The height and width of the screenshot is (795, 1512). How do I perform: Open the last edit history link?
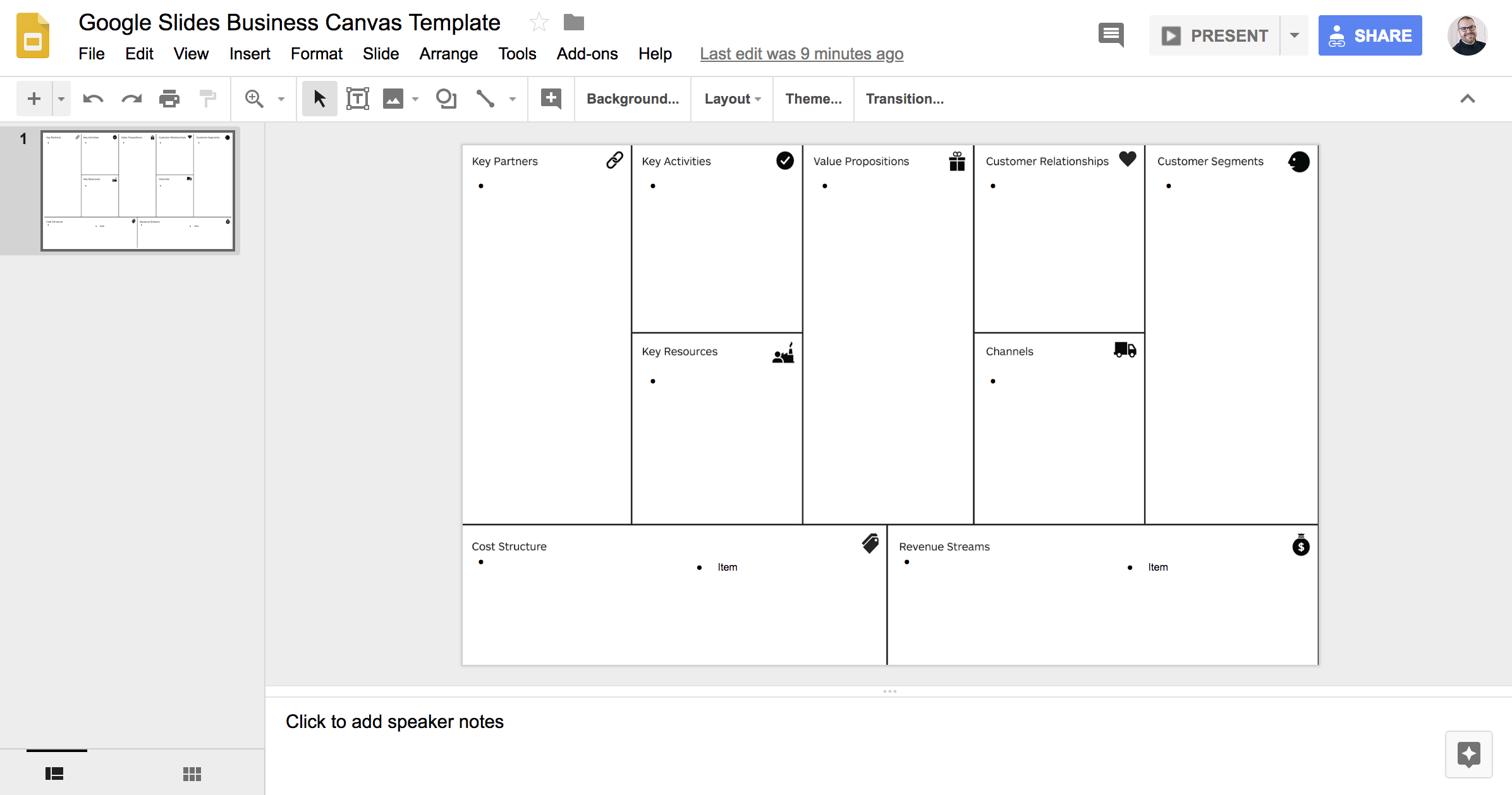801,54
